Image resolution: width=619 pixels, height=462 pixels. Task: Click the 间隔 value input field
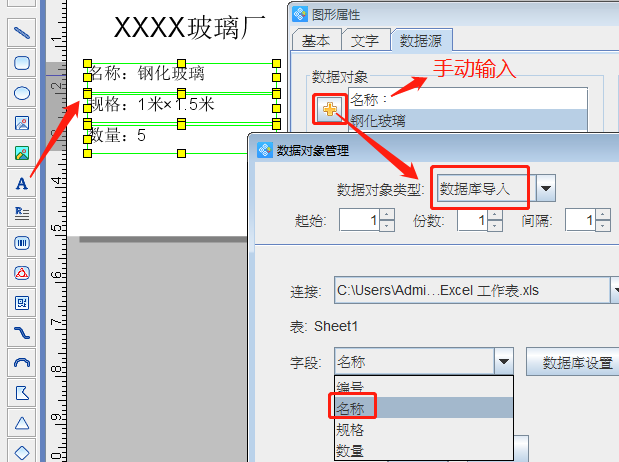(580, 220)
